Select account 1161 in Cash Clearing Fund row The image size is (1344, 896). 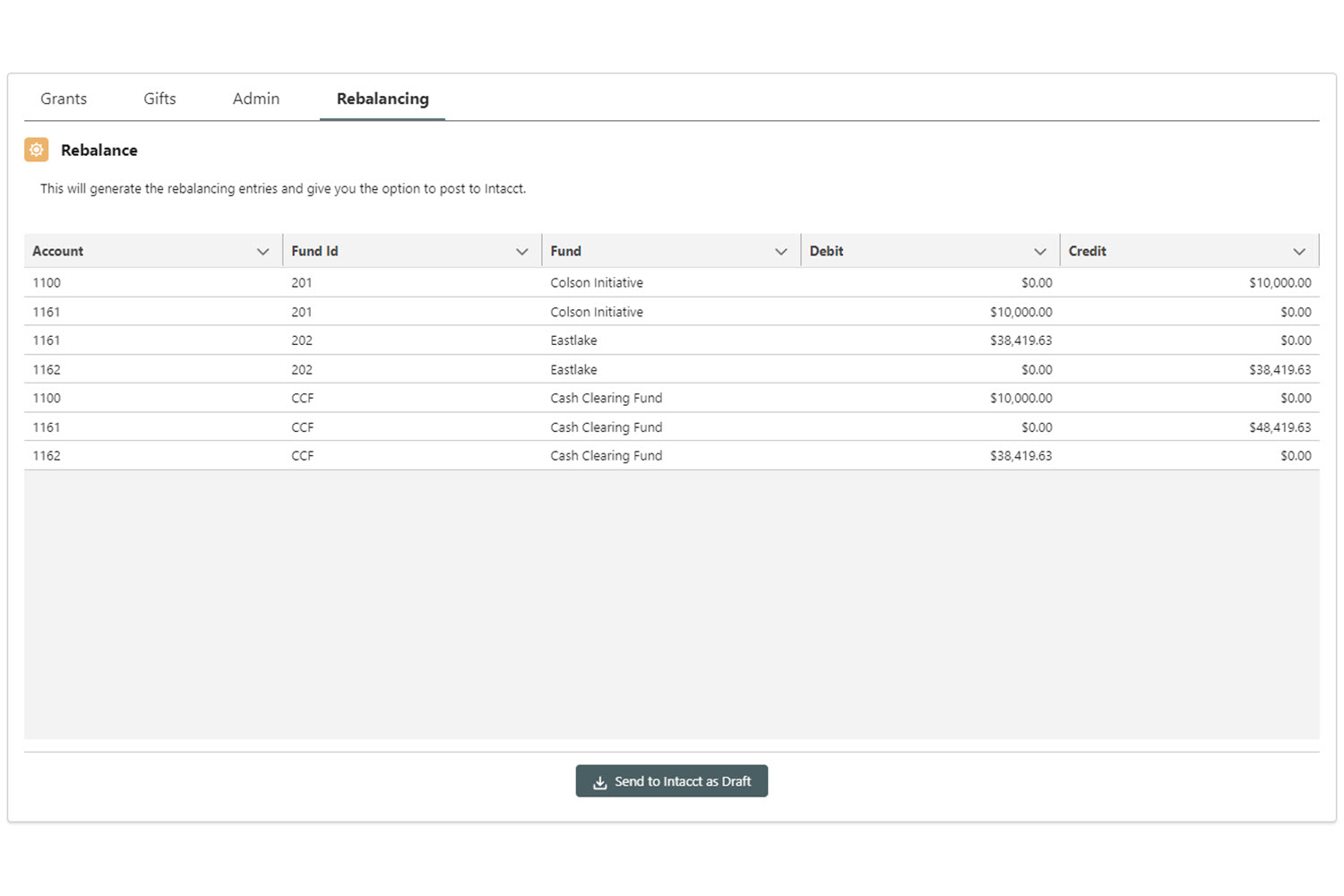pyautogui.click(x=47, y=427)
